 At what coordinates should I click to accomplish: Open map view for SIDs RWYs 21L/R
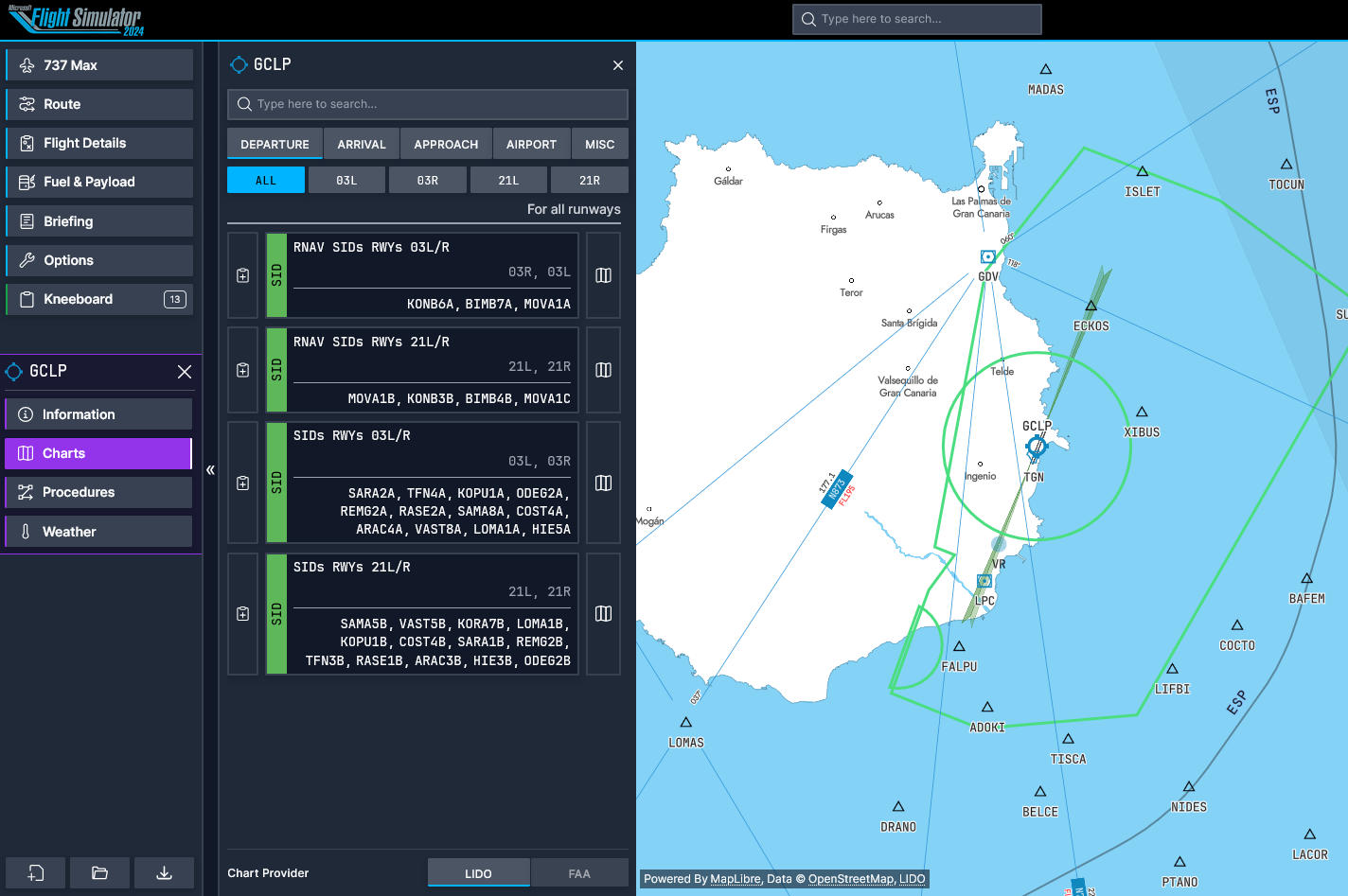[x=603, y=614]
